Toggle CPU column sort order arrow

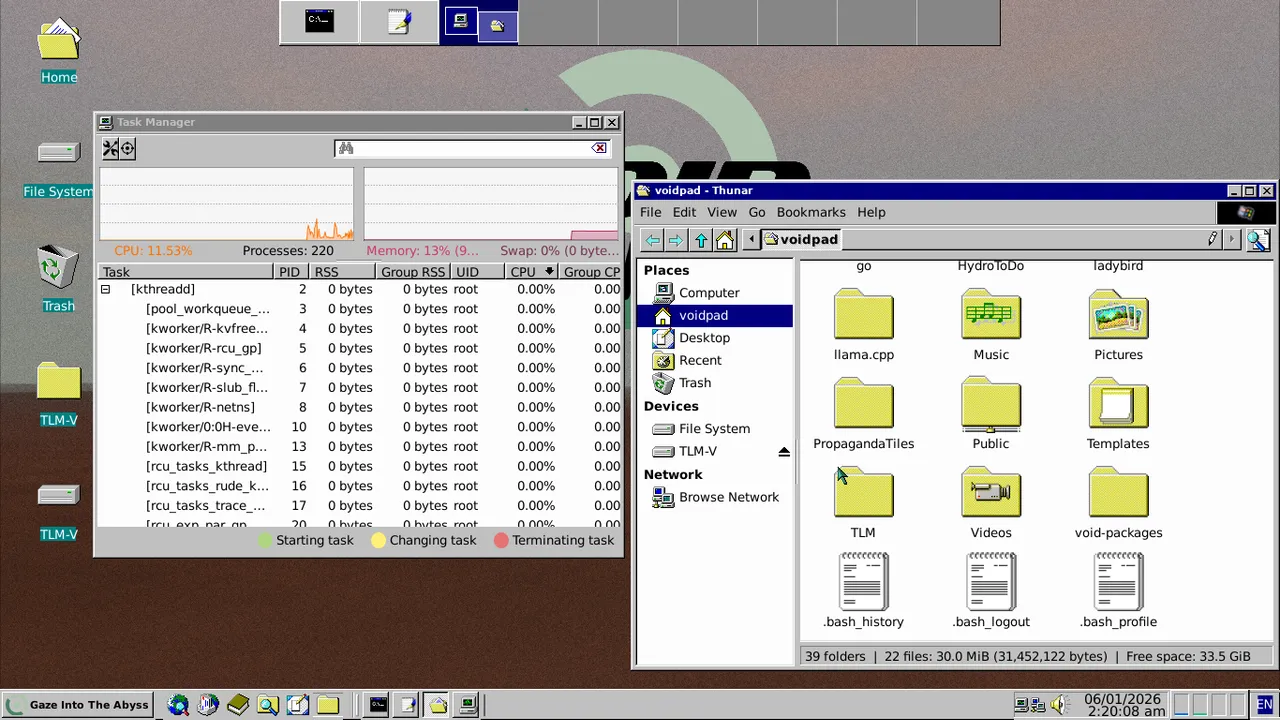point(549,271)
